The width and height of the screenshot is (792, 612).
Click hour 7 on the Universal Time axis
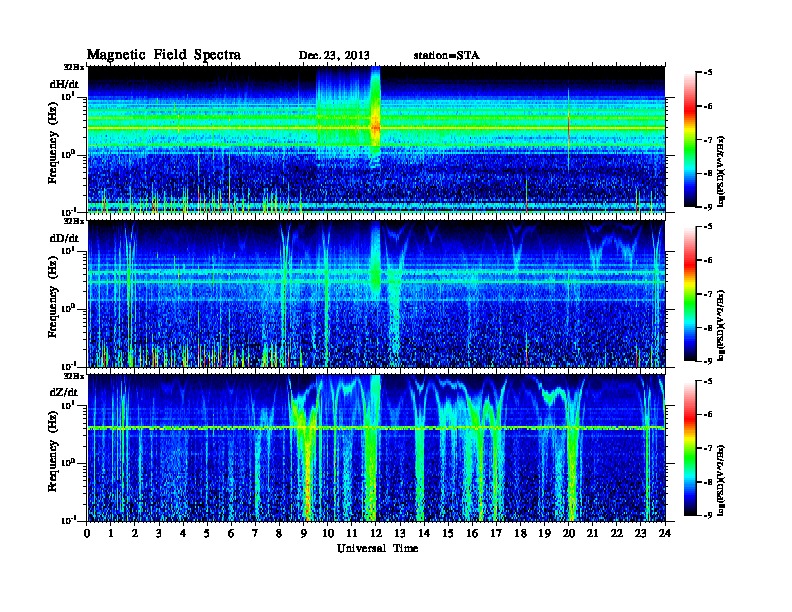click(x=256, y=533)
